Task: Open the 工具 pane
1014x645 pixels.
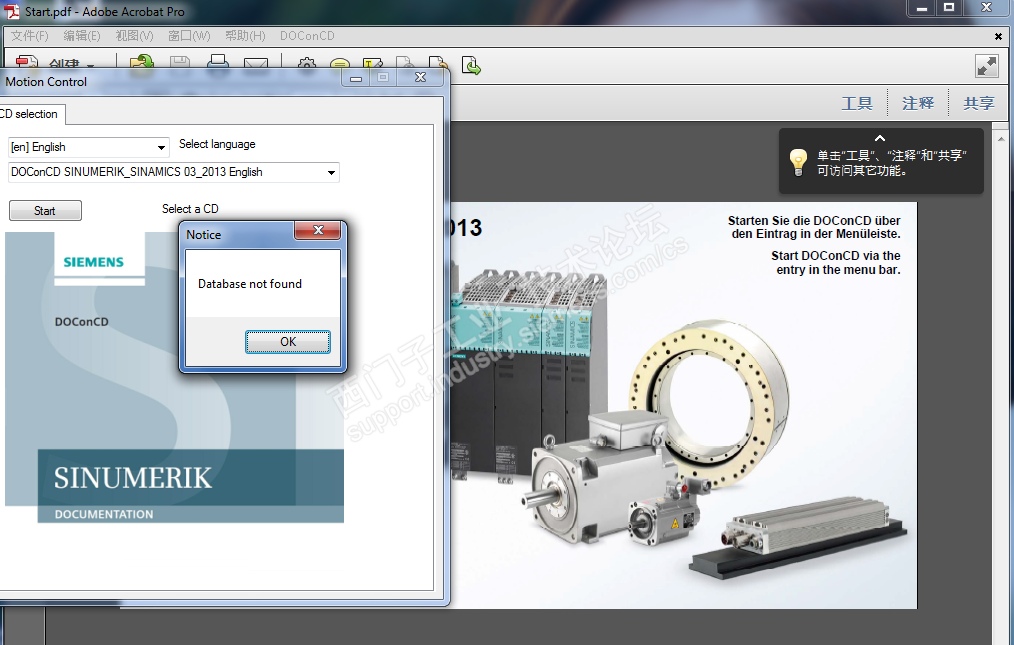Action: pos(857,103)
